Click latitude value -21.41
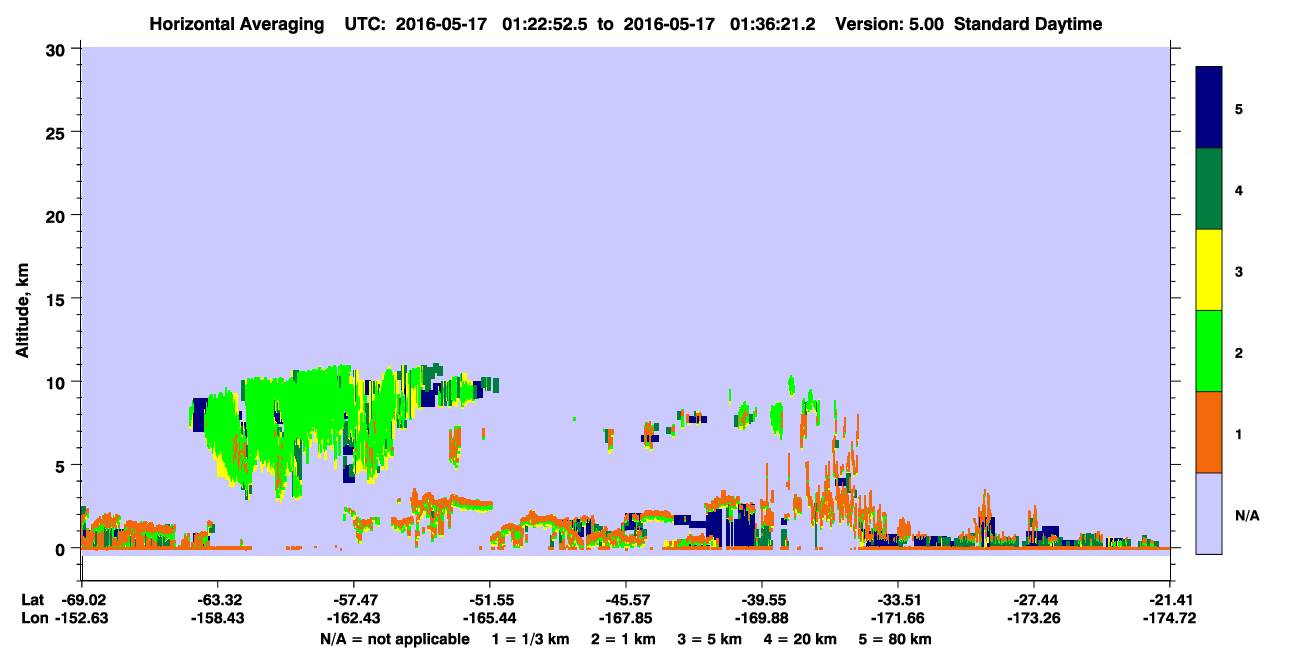The image size is (1300, 667). tap(1170, 600)
